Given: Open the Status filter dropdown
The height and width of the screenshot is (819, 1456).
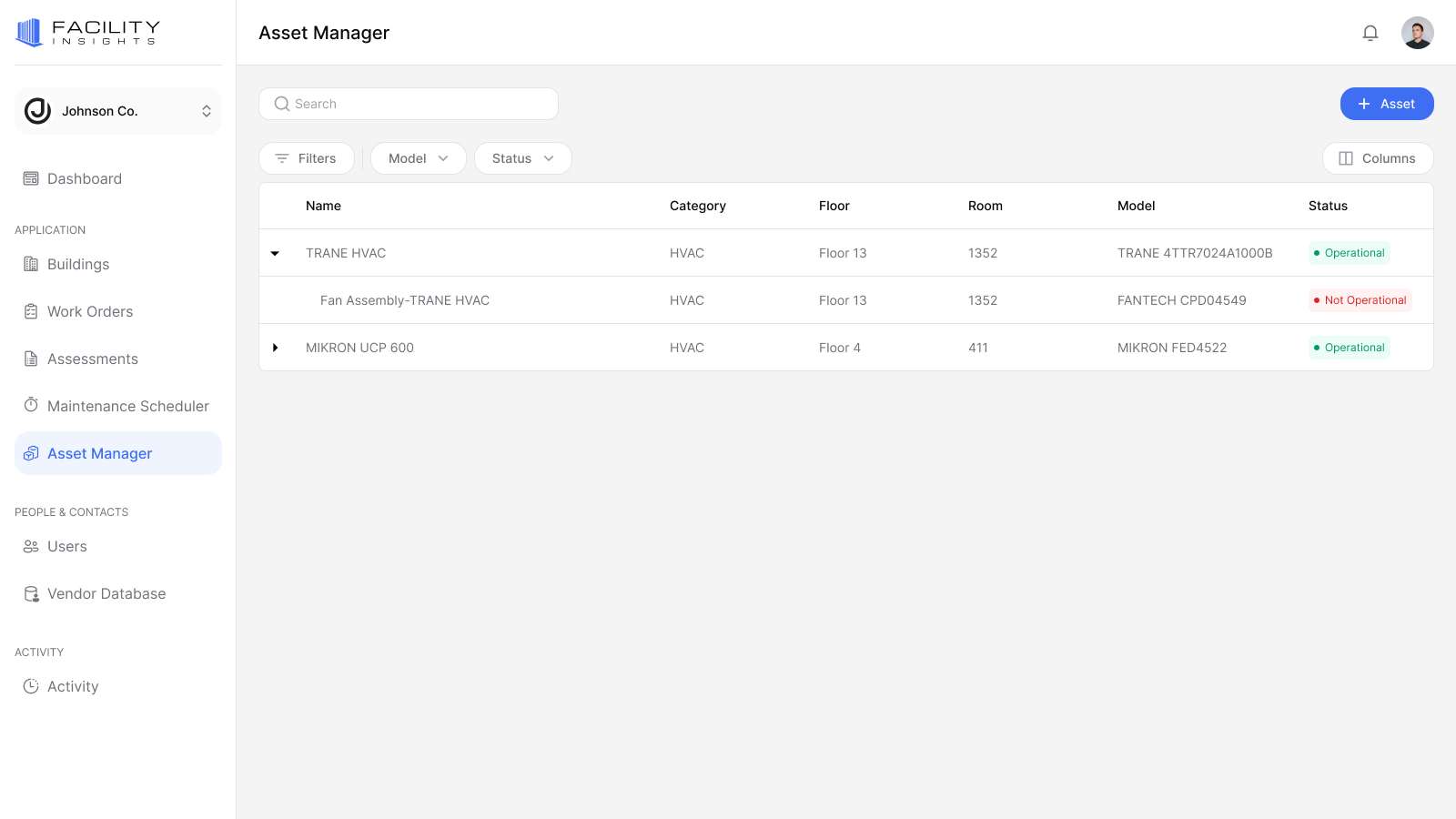Looking at the screenshot, I should tap(522, 157).
